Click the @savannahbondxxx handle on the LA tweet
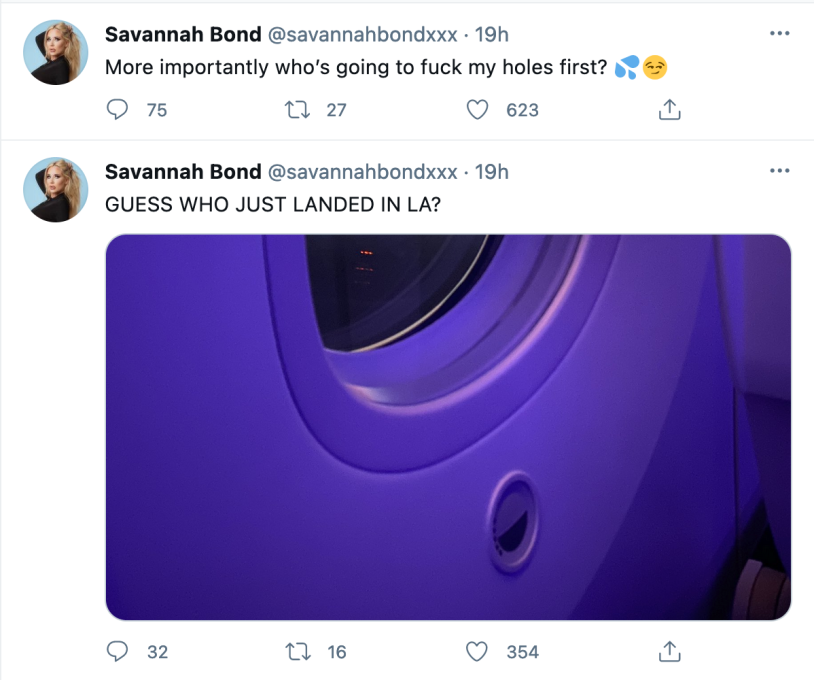Image resolution: width=814 pixels, height=680 pixels. tap(362, 172)
